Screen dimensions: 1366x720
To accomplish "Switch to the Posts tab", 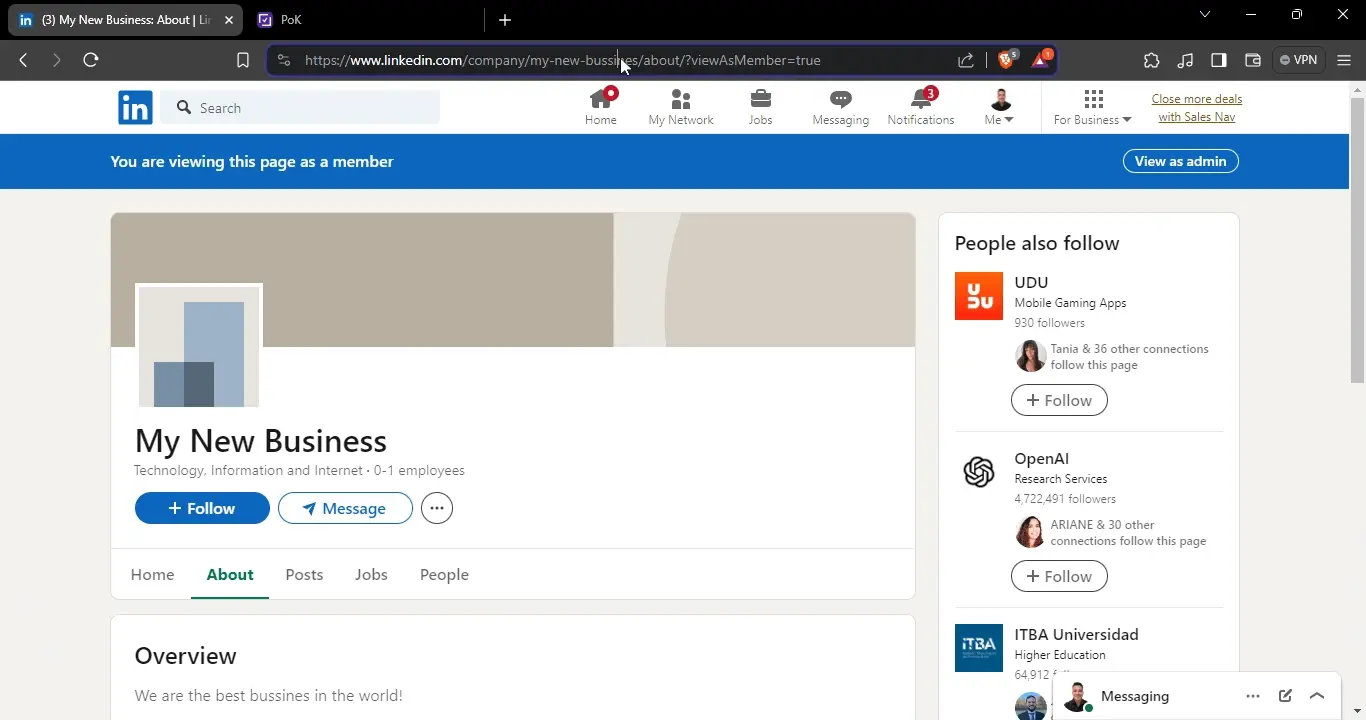I will (x=304, y=574).
